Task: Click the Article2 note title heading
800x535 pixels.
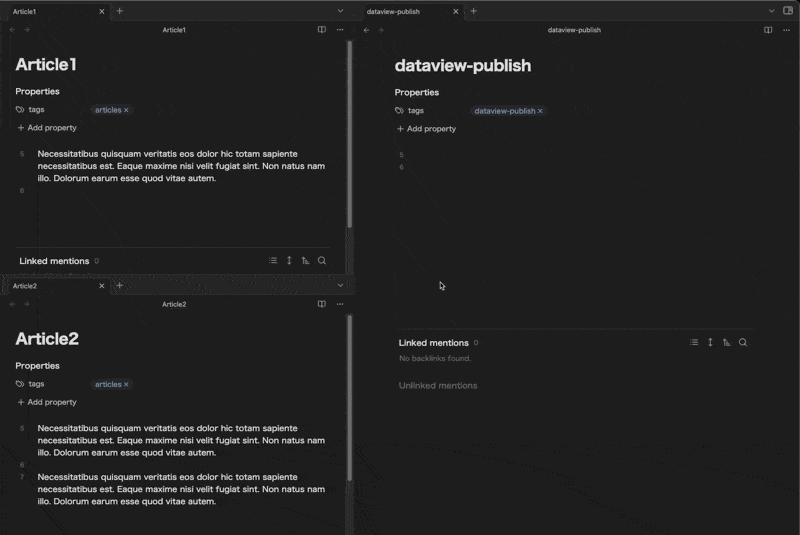Action: click(x=47, y=339)
